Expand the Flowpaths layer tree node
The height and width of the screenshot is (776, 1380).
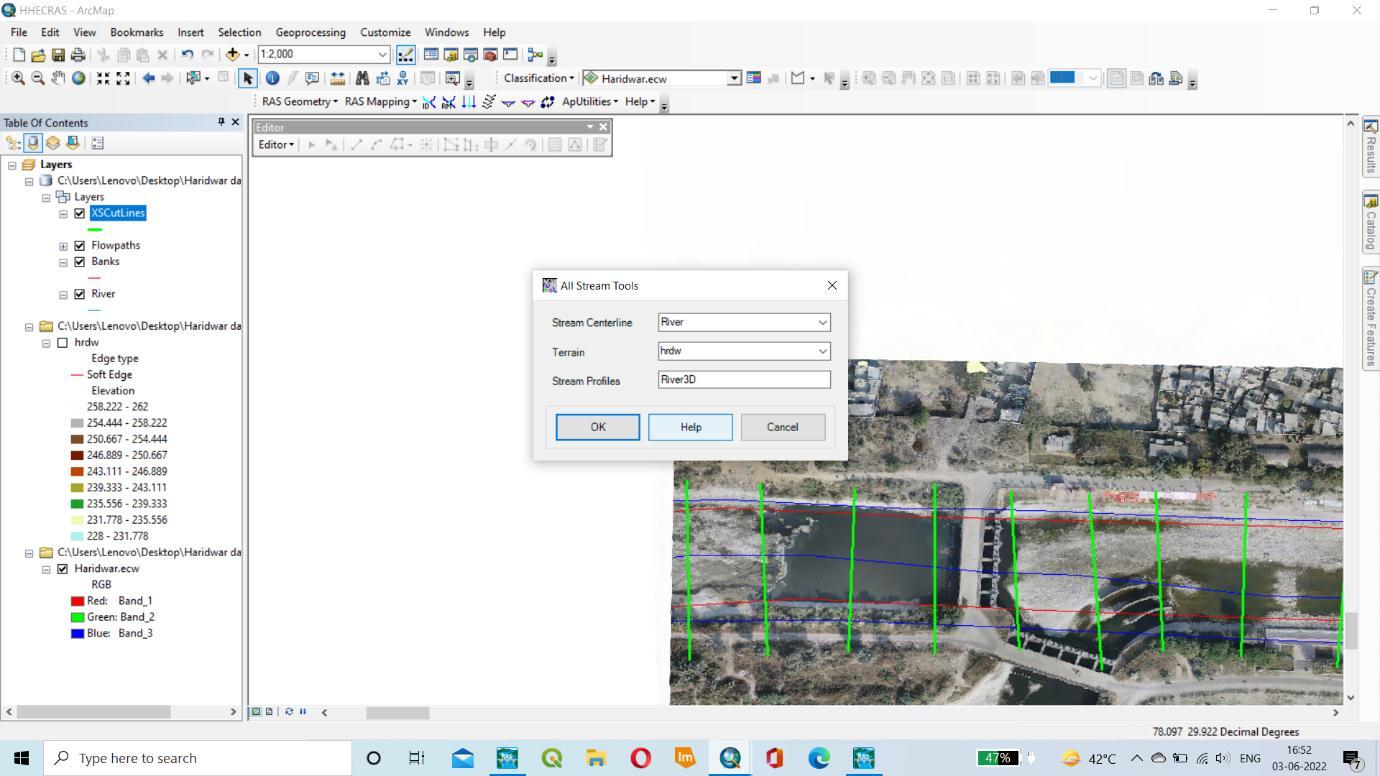pyautogui.click(x=63, y=246)
